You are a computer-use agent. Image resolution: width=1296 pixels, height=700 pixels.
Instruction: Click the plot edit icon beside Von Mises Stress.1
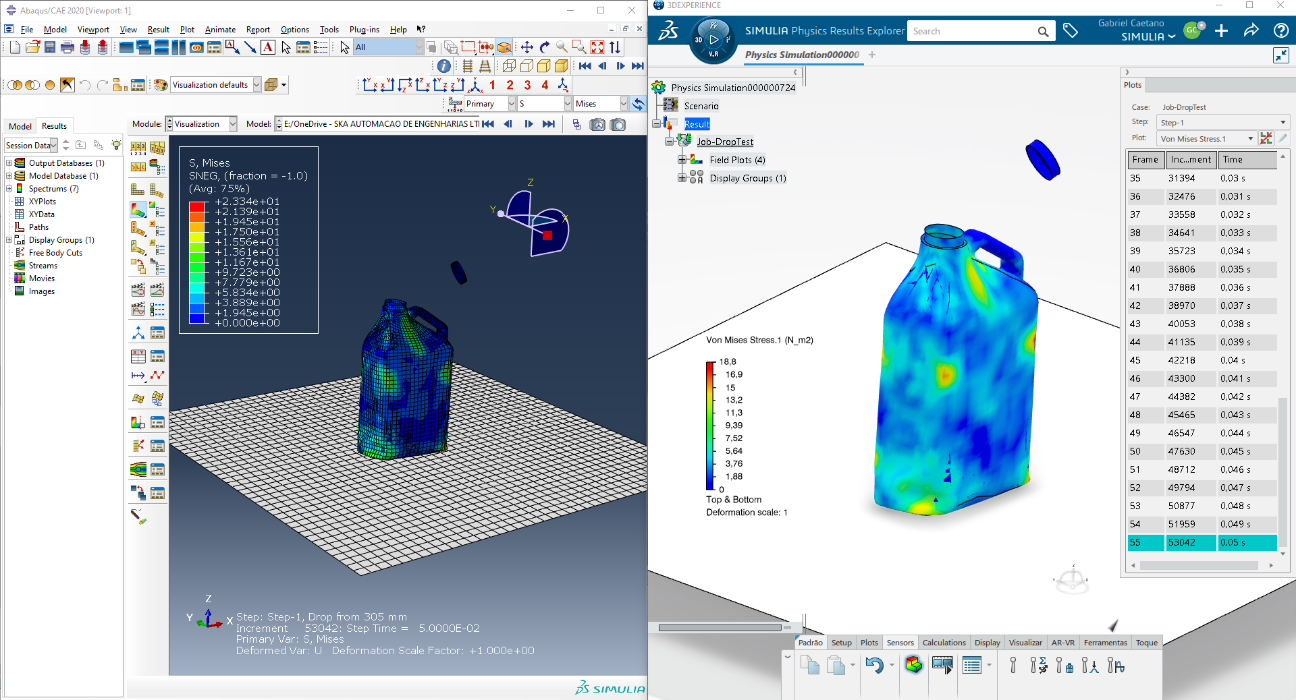pyautogui.click(x=1282, y=138)
